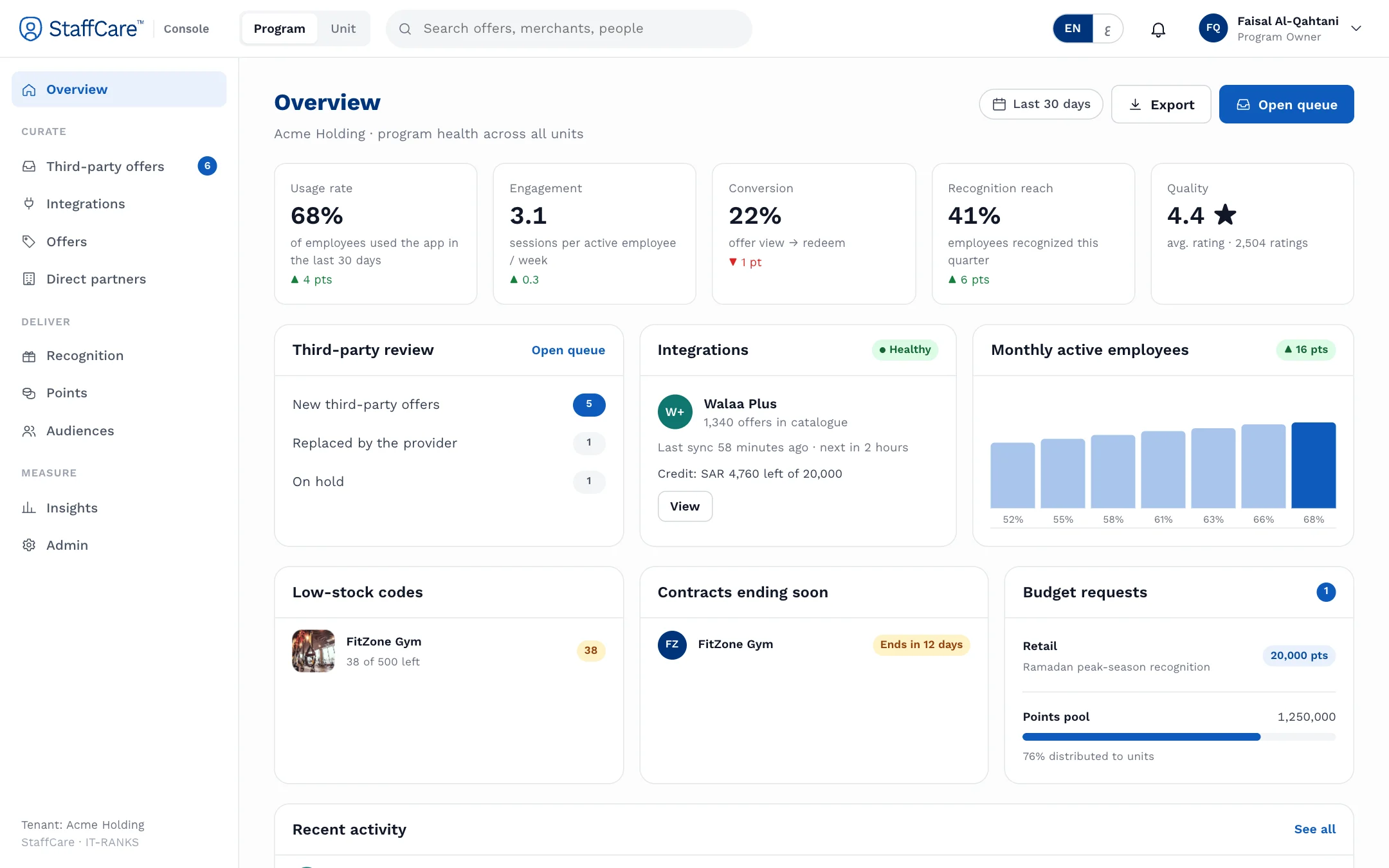Click the dark blue 68% chart bar

(1314, 466)
